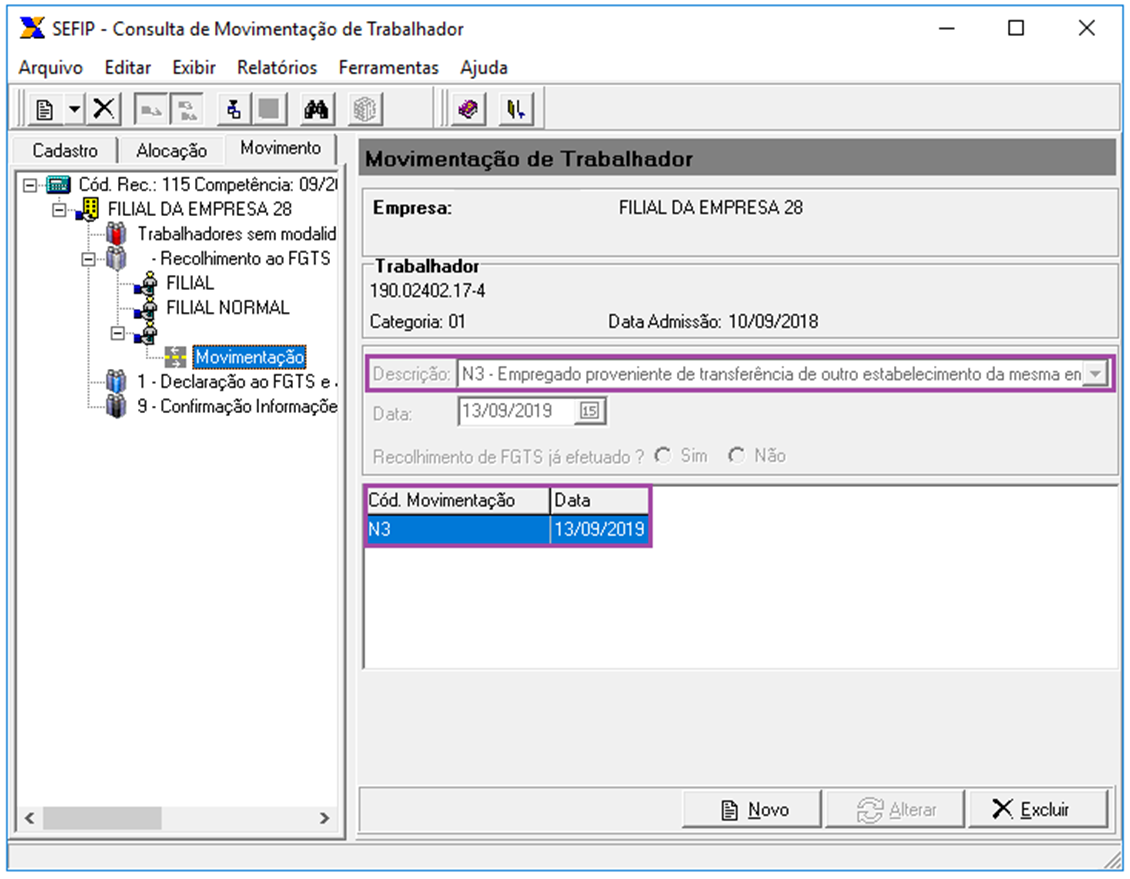Click the Data column header
The image size is (1130, 879).
pos(600,500)
